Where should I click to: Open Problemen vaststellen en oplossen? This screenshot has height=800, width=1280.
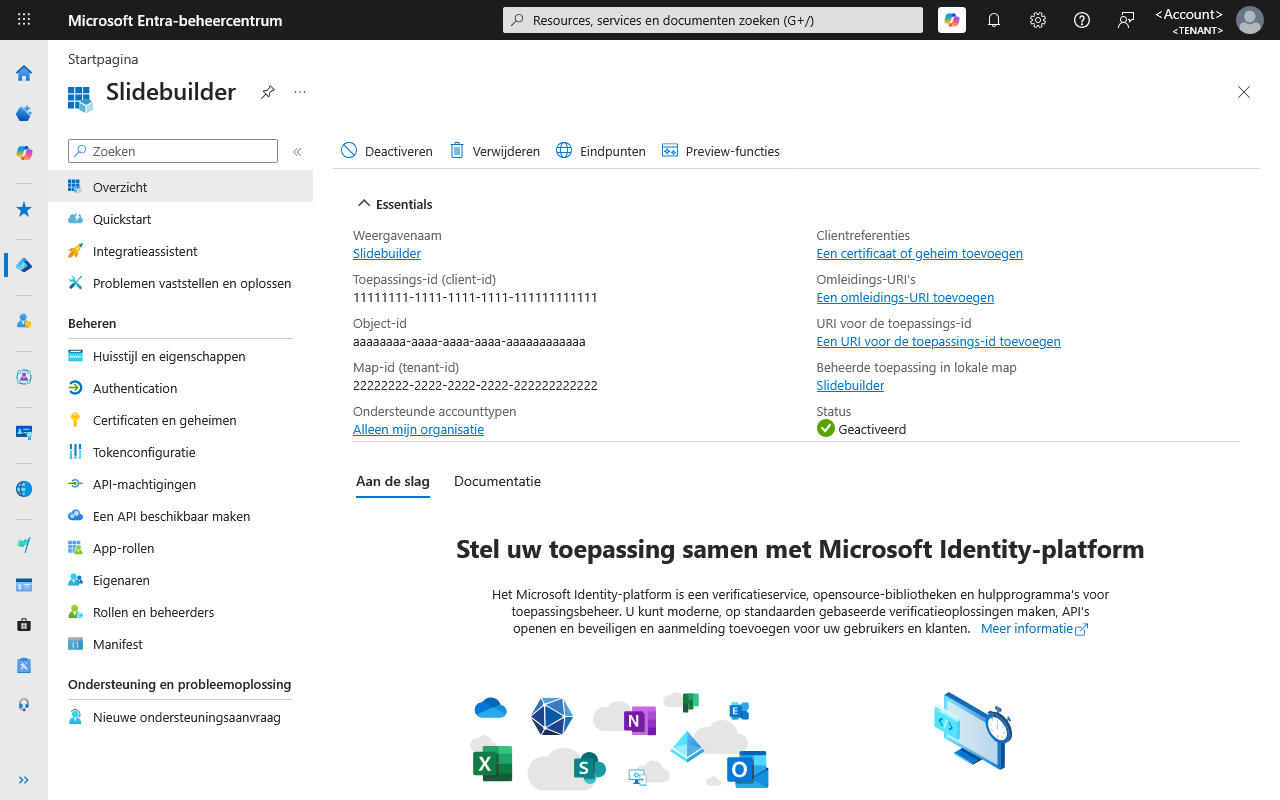coord(180,283)
